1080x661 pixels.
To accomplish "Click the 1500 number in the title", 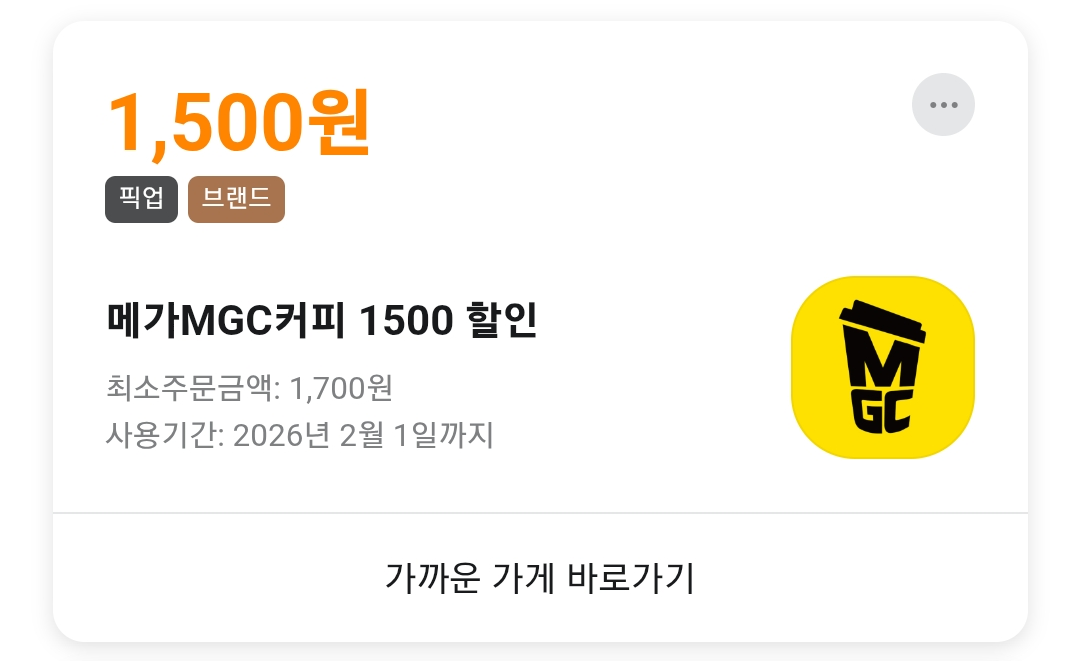I will [x=406, y=321].
